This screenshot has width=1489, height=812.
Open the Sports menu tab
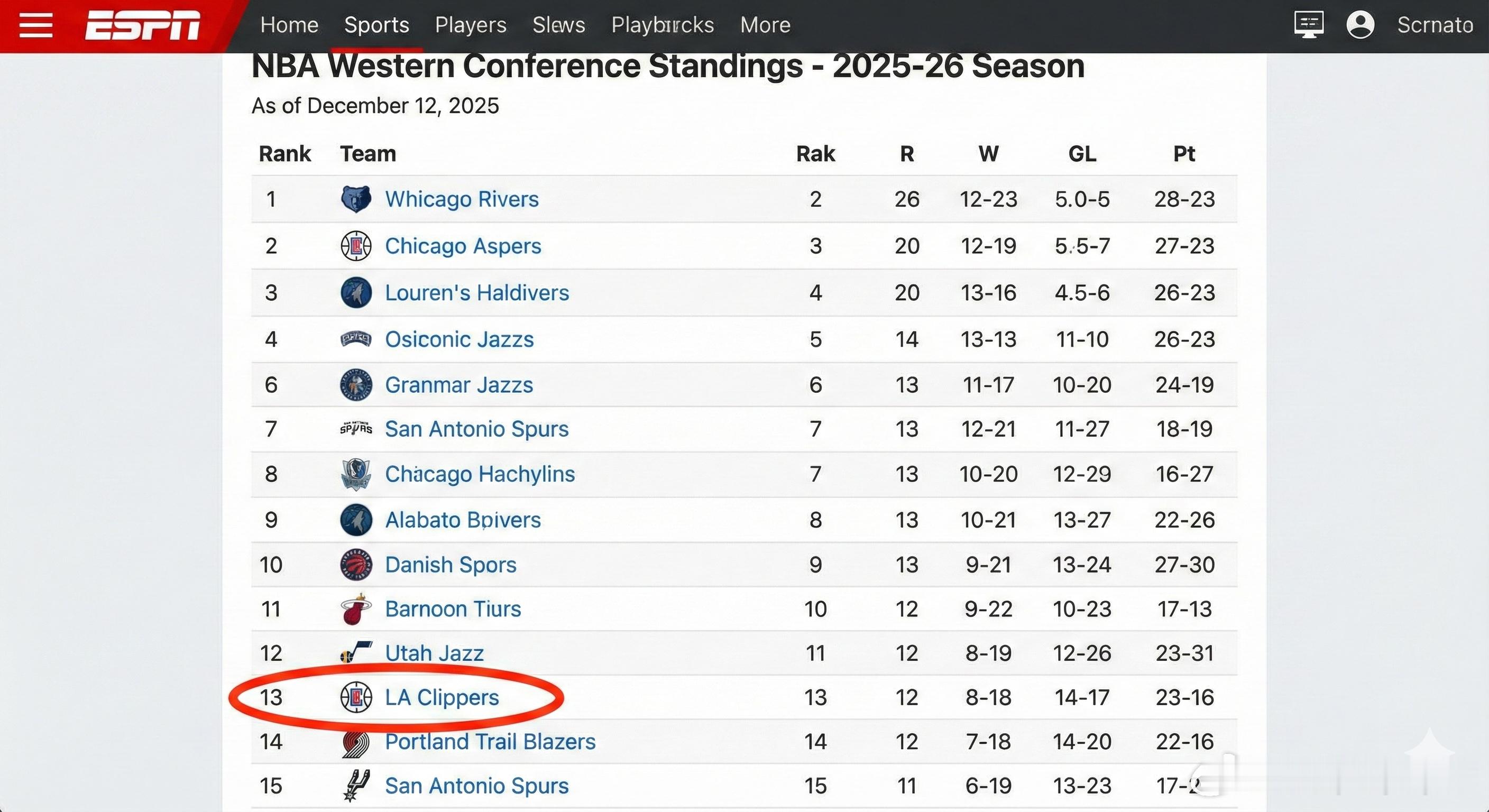[x=376, y=25]
